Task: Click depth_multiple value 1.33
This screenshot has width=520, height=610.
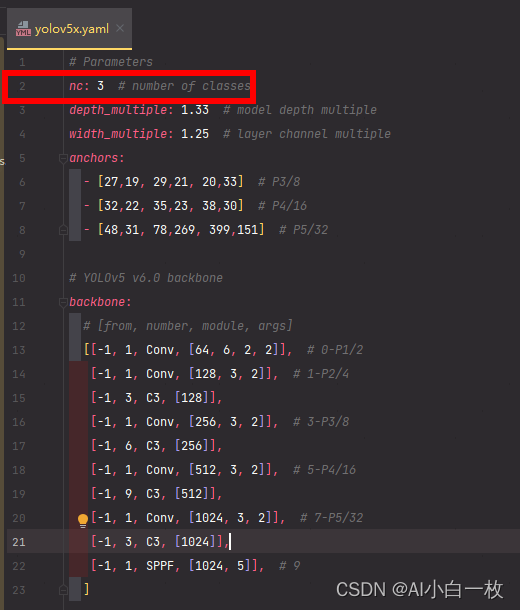Action: coord(195,110)
